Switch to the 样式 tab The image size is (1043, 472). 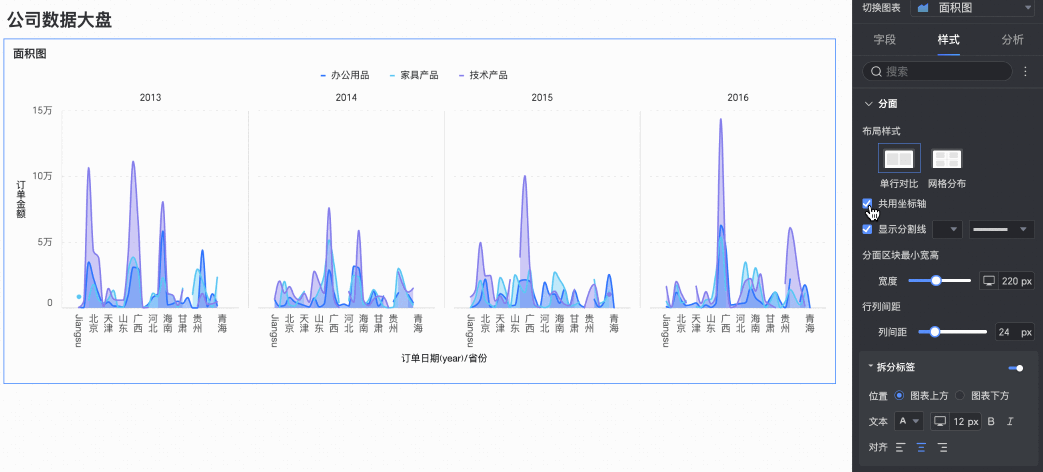click(x=949, y=40)
